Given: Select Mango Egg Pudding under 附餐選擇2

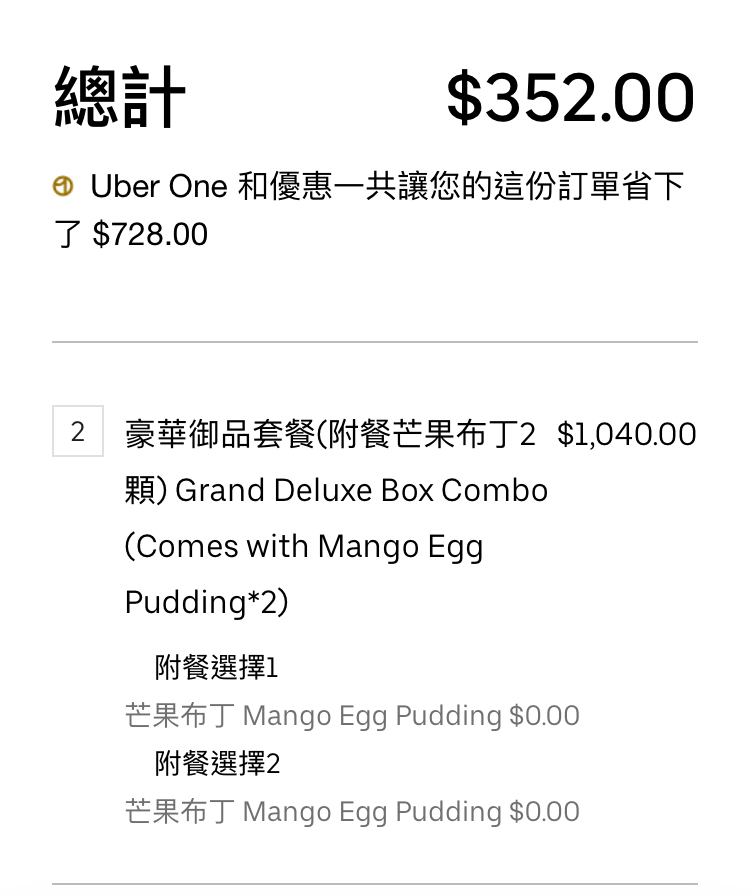Looking at the screenshot, I should [x=372, y=812].
